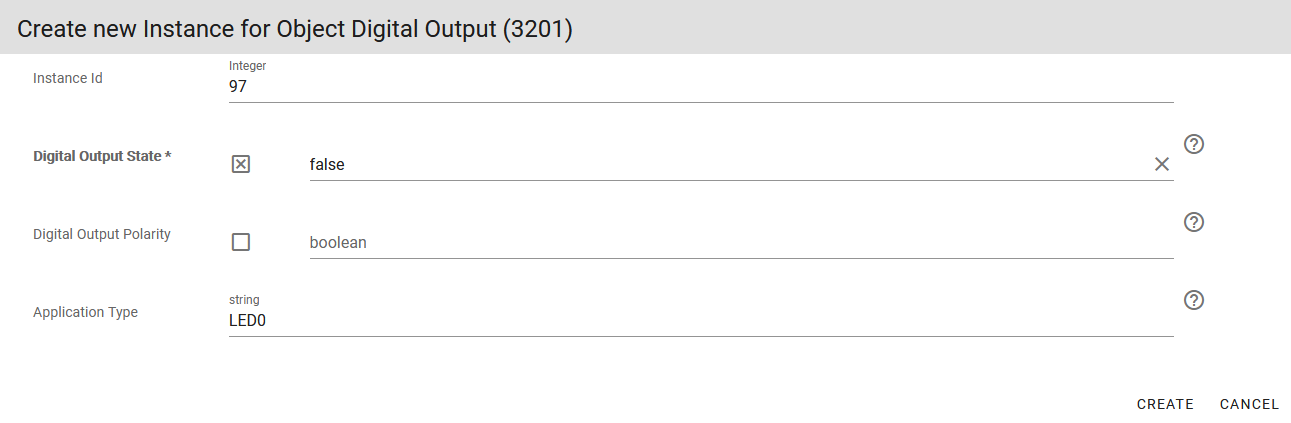Click the Application Type field with LED0
The width and height of the screenshot is (1291, 423).
click(700, 321)
